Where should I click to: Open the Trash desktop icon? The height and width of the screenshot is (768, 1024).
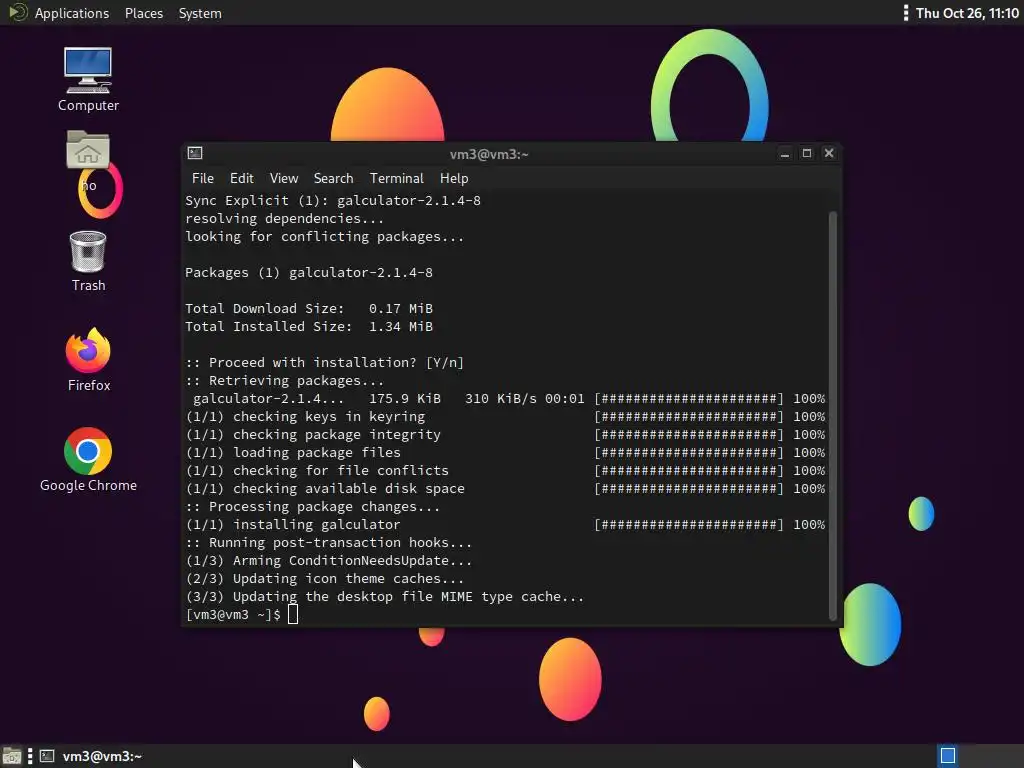click(88, 261)
